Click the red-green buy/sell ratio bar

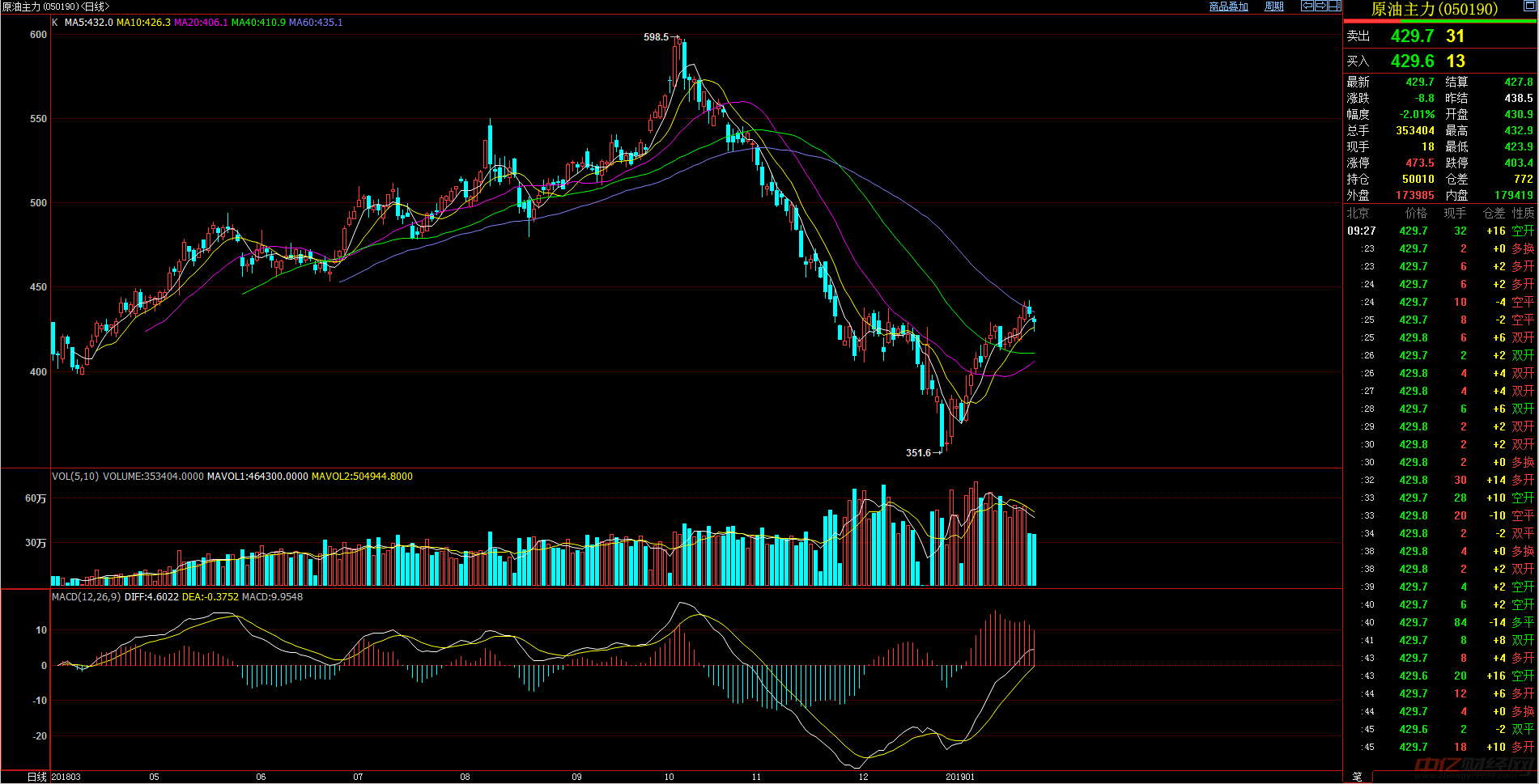click(1440, 21)
